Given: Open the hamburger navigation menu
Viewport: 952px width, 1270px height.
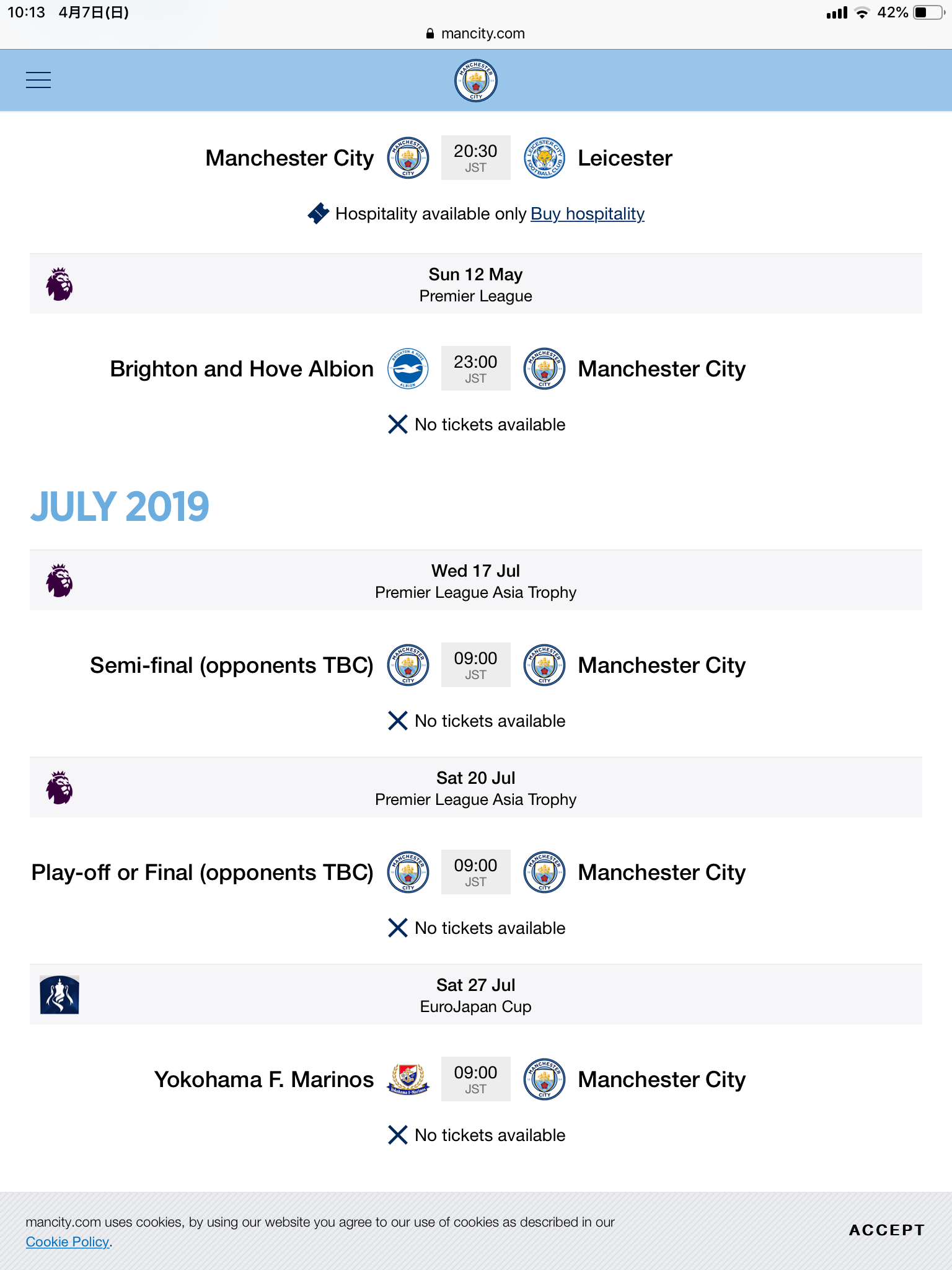Looking at the screenshot, I should (x=38, y=80).
